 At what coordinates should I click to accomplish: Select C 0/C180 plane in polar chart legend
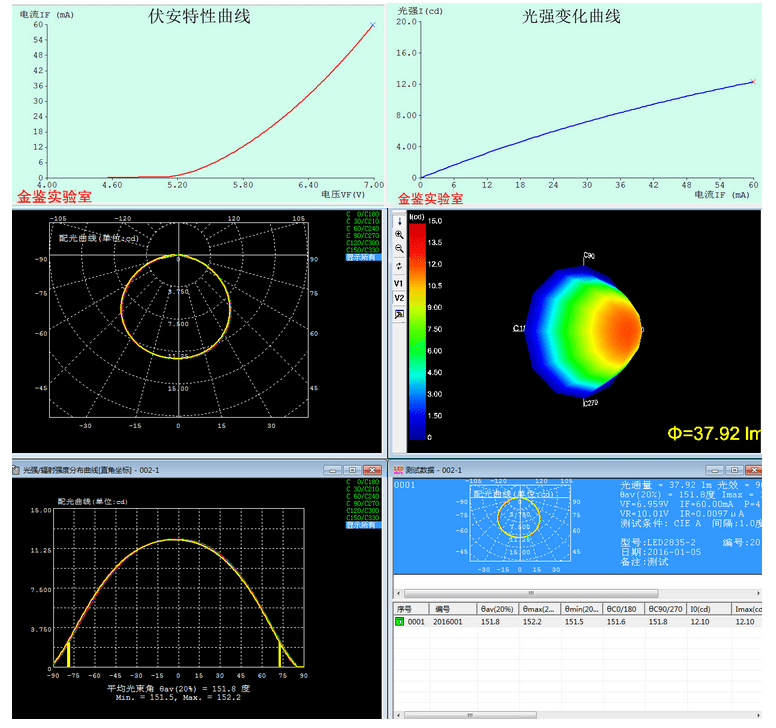[363, 214]
